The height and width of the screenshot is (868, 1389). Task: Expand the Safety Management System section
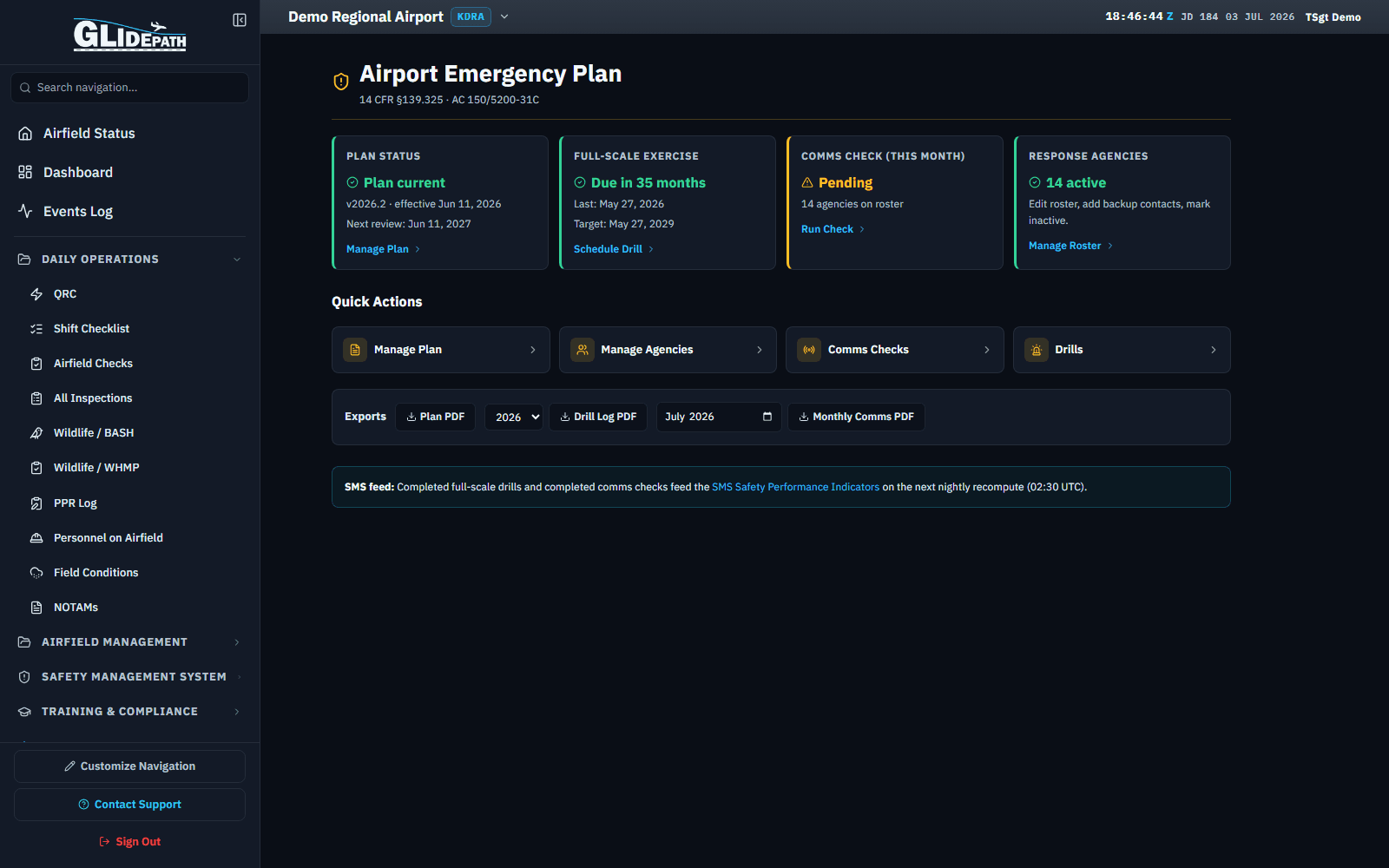click(x=239, y=677)
